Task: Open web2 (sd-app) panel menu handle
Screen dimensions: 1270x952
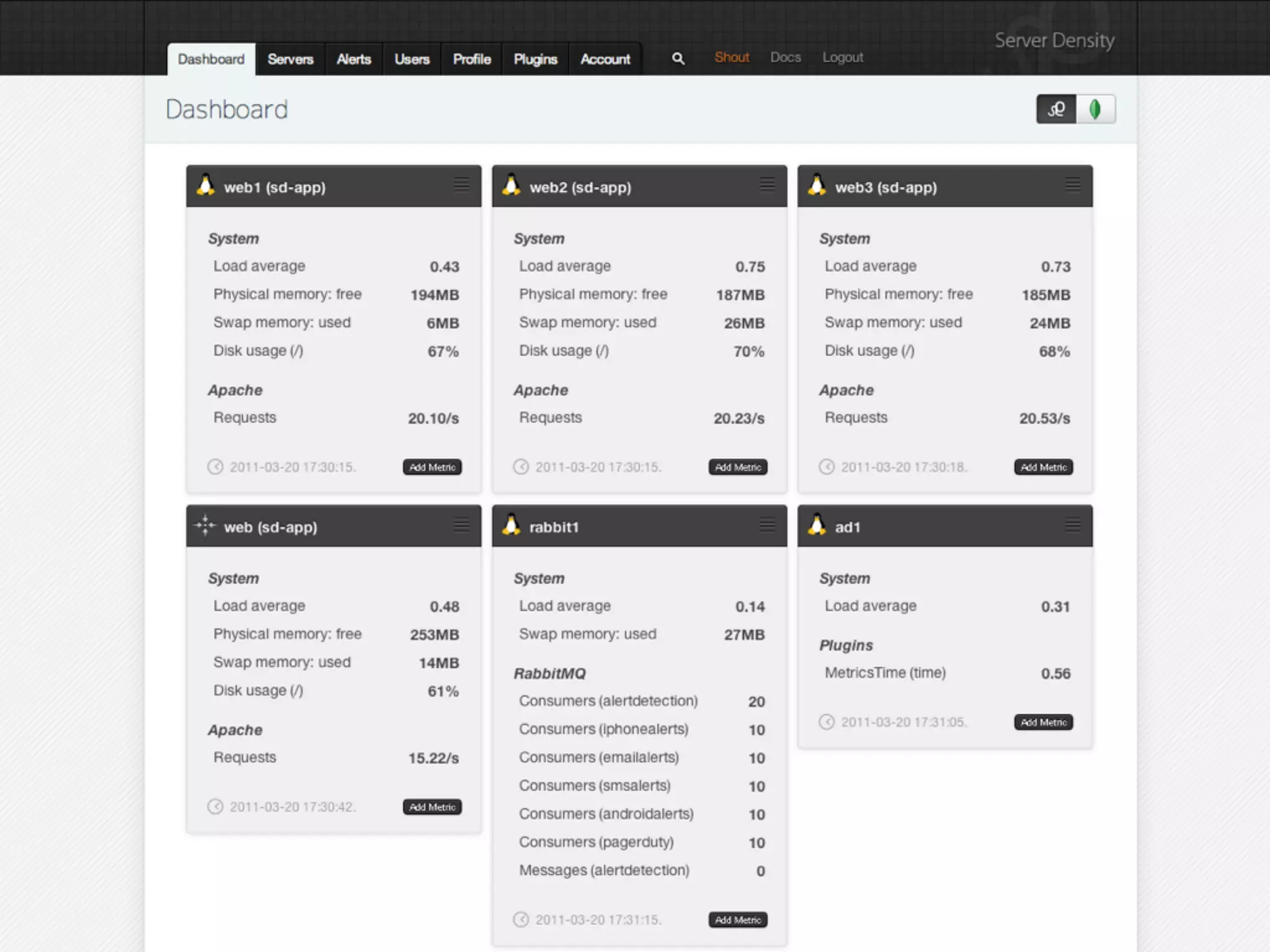Action: pos(767,184)
